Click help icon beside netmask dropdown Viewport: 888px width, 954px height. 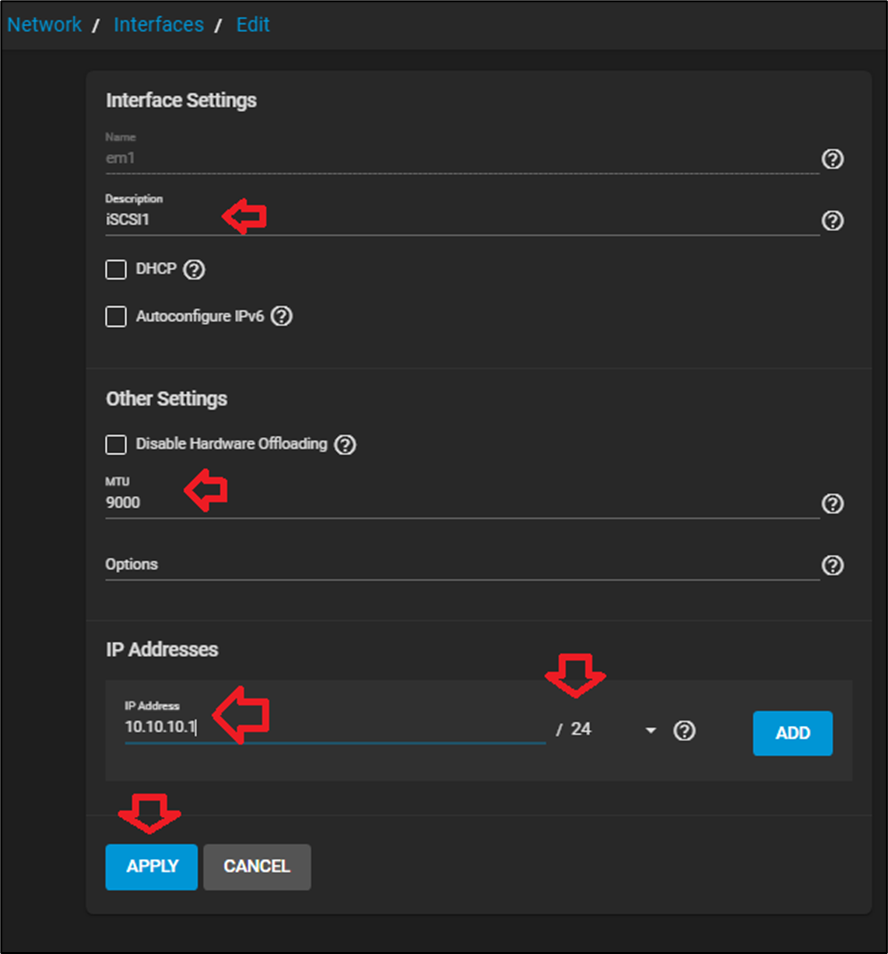point(684,731)
